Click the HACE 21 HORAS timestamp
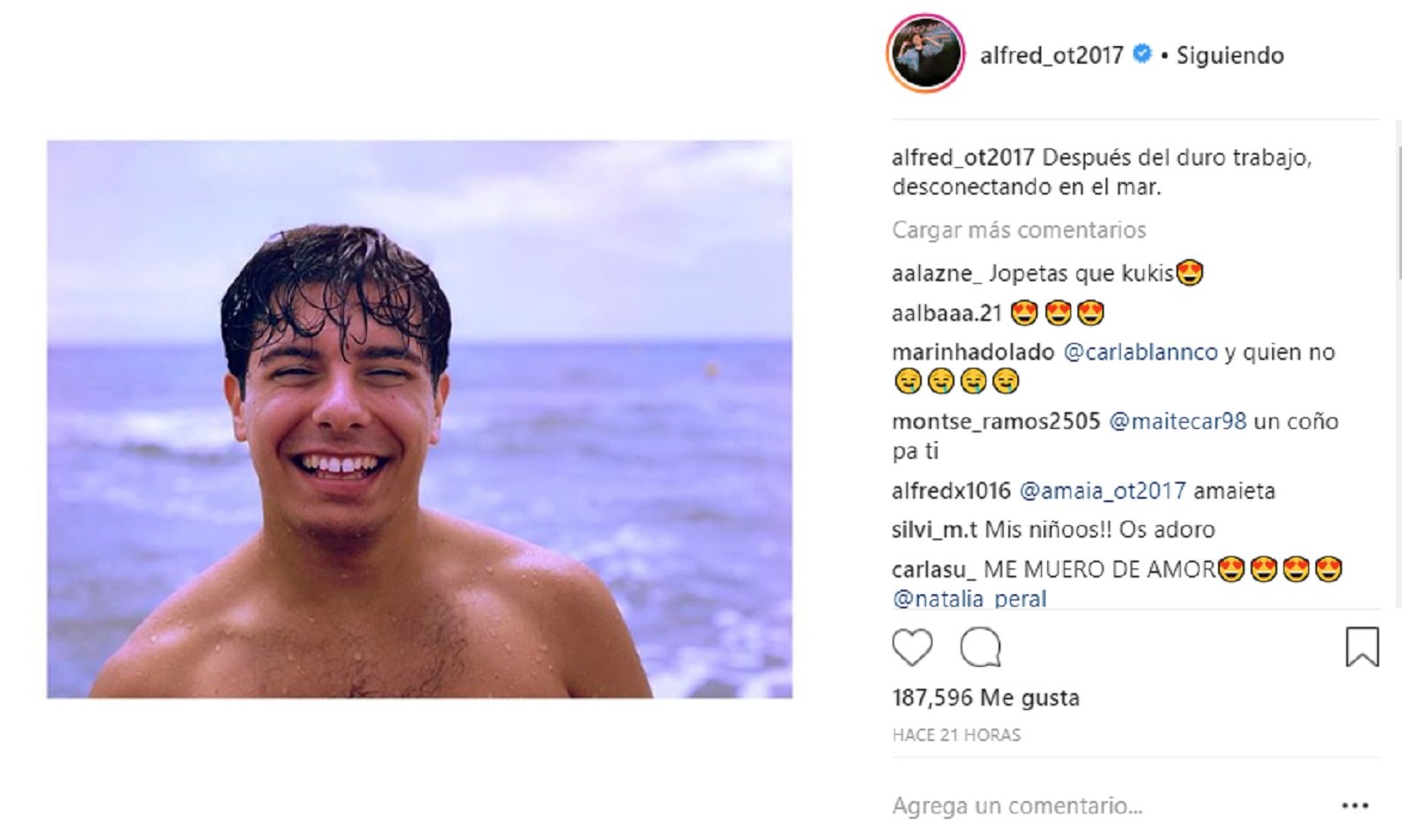The height and width of the screenshot is (840, 1402). click(956, 735)
